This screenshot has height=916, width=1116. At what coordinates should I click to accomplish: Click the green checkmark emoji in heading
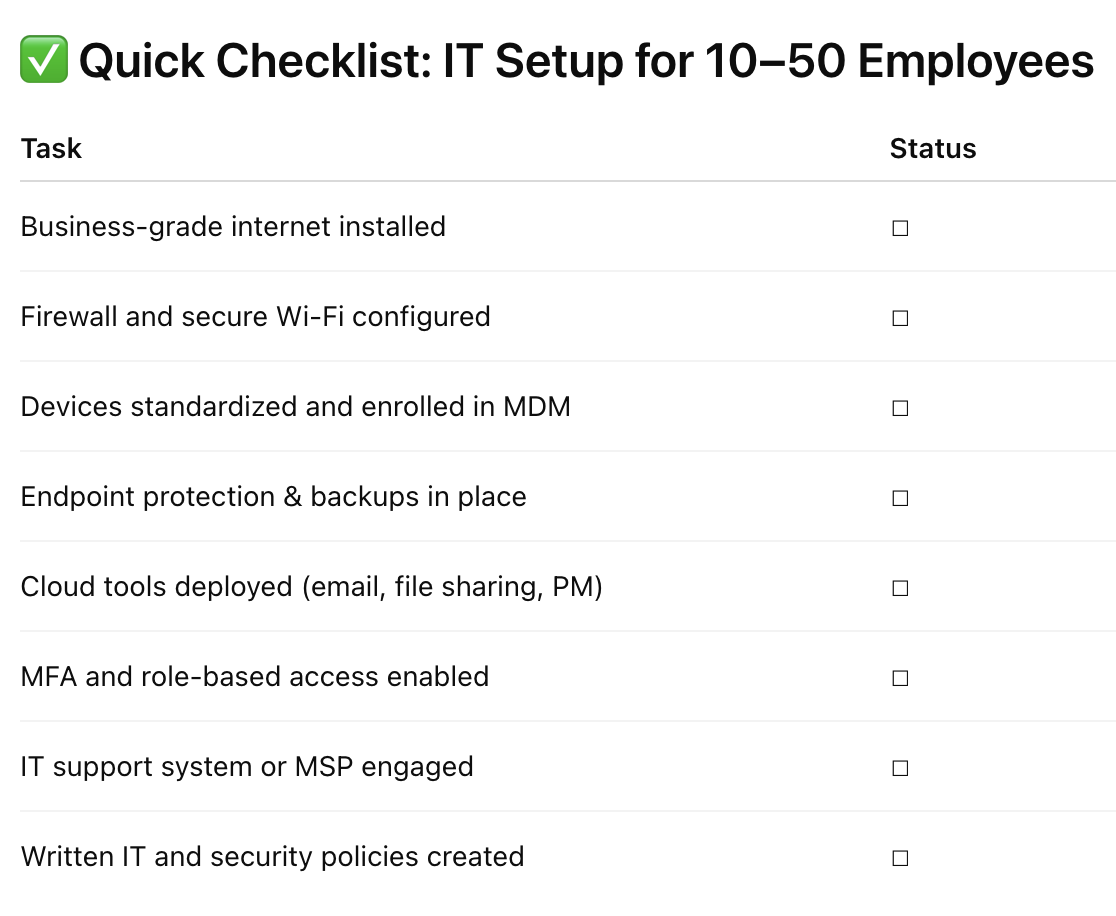point(43,60)
